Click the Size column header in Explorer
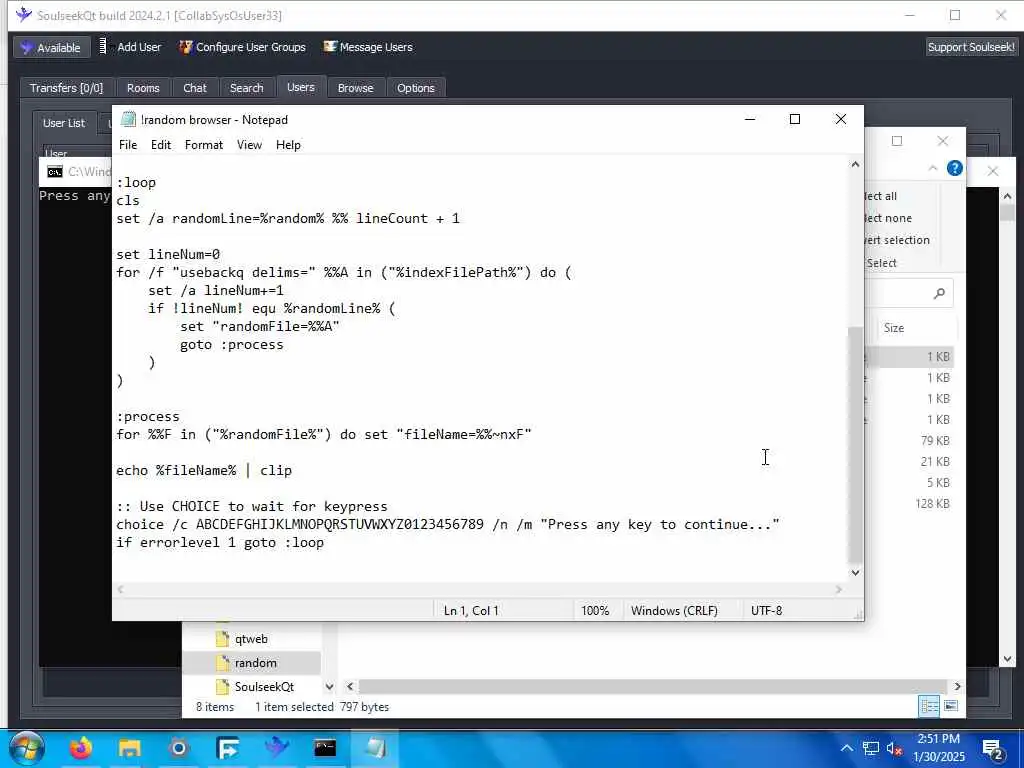Viewport: 1024px width, 768px height. click(894, 328)
